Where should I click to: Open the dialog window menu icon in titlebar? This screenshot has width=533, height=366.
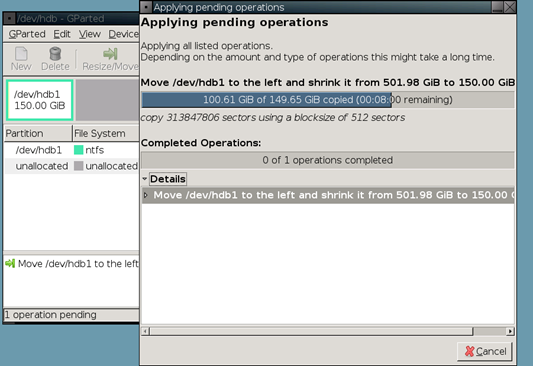[146, 7]
